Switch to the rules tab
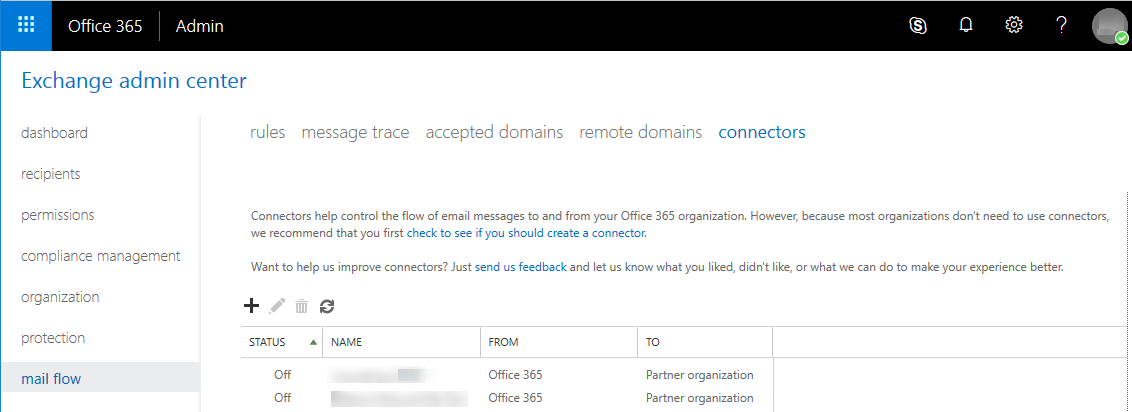The width and height of the screenshot is (1132, 412). pyautogui.click(x=268, y=132)
